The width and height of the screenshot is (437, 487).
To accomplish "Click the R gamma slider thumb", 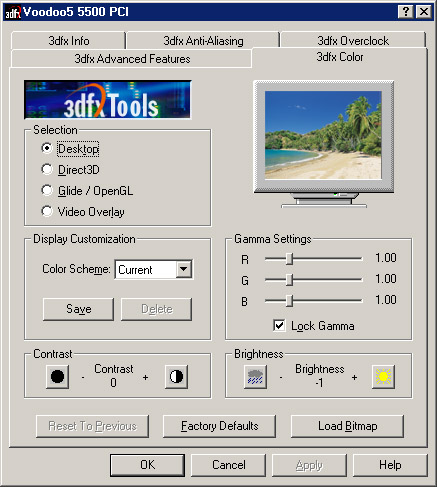I will (x=289, y=259).
